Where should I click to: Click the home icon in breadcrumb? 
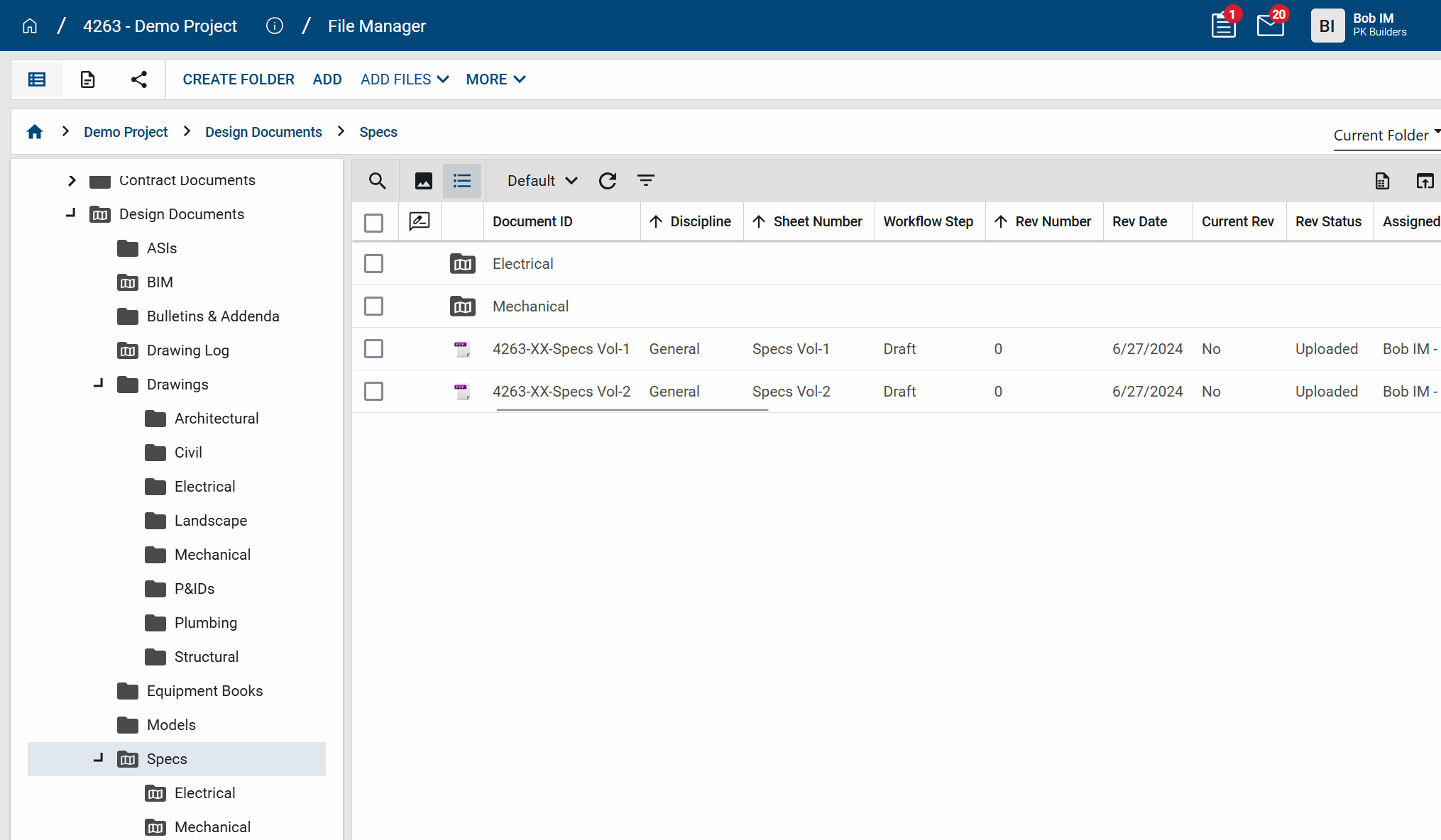35,132
